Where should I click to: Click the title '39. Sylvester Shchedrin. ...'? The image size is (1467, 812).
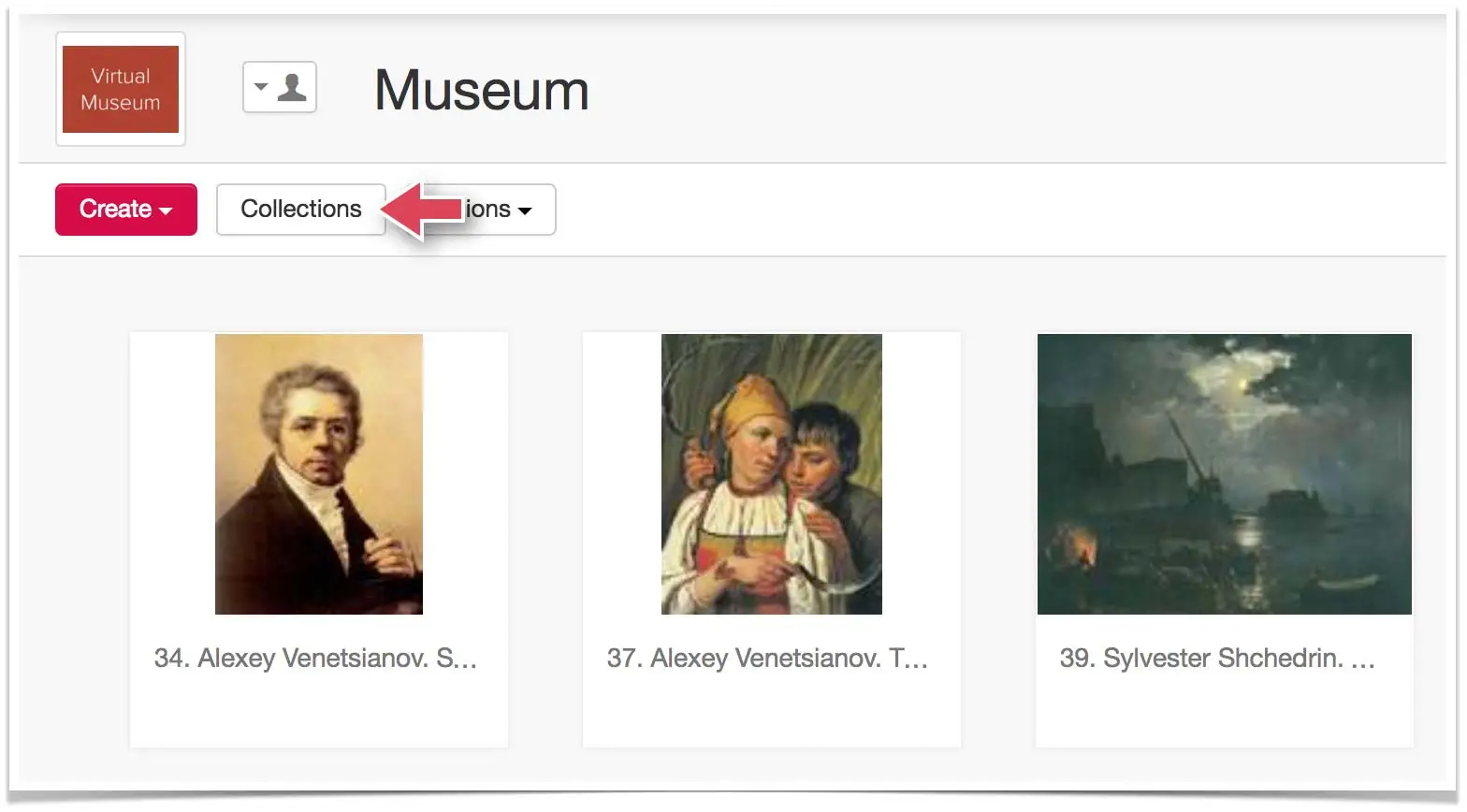tap(1217, 658)
